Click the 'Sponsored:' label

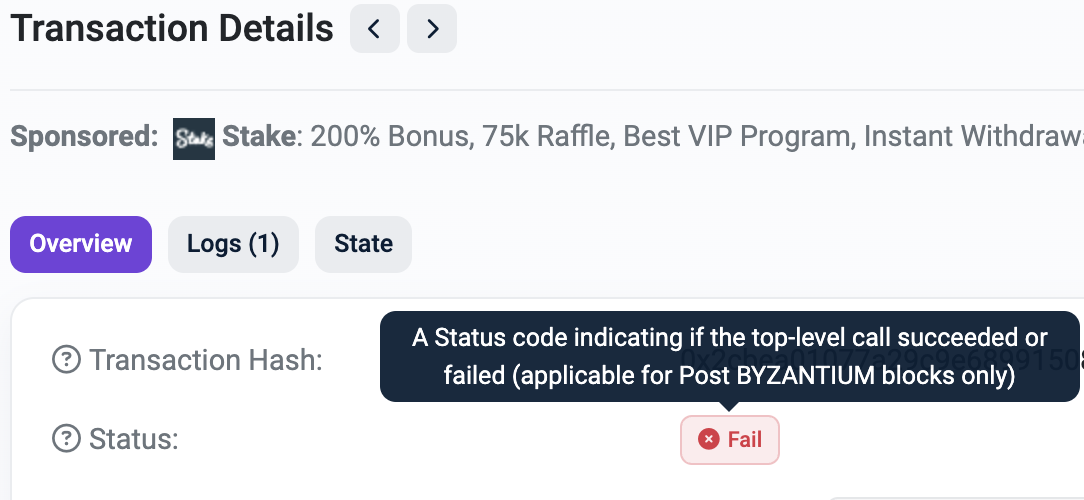[x=84, y=137]
